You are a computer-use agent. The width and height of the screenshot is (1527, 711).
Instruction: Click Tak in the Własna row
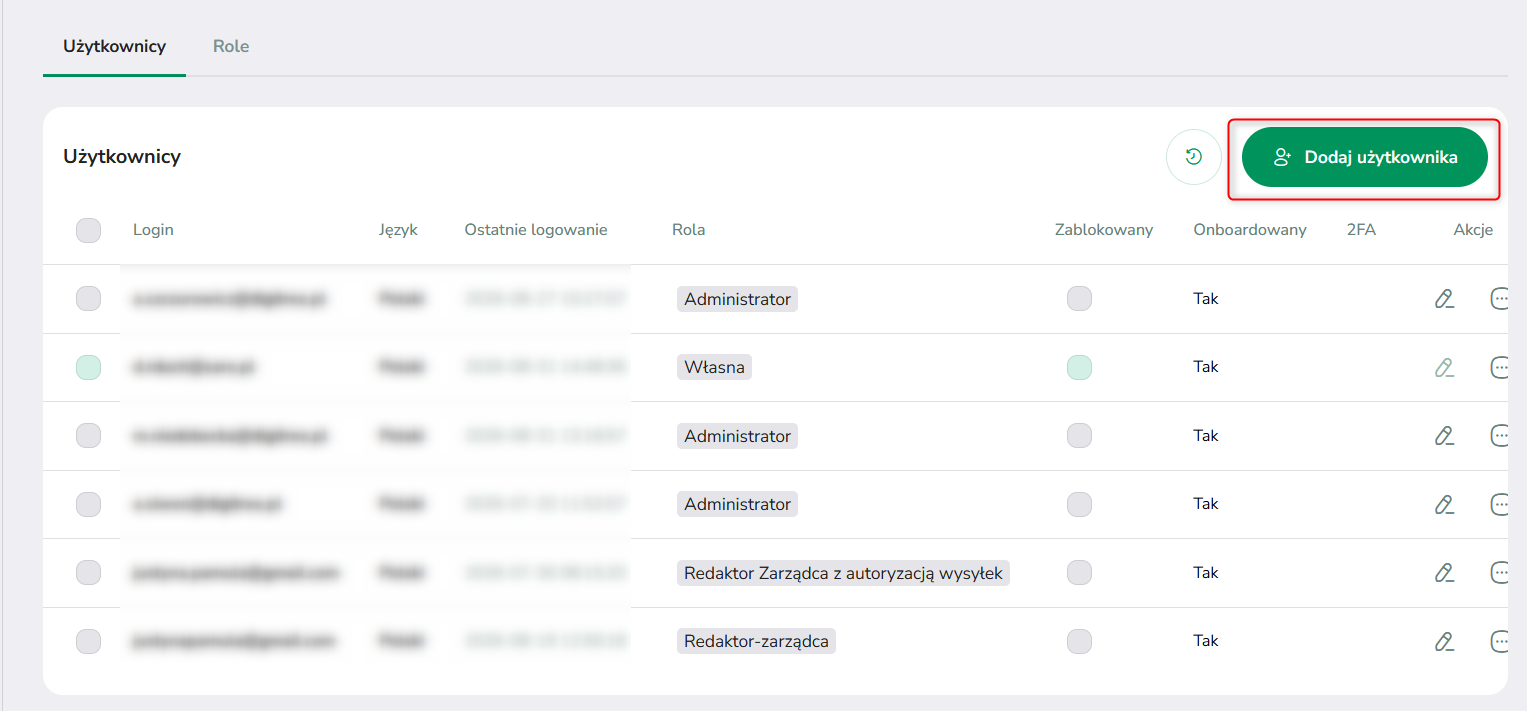tap(1206, 367)
